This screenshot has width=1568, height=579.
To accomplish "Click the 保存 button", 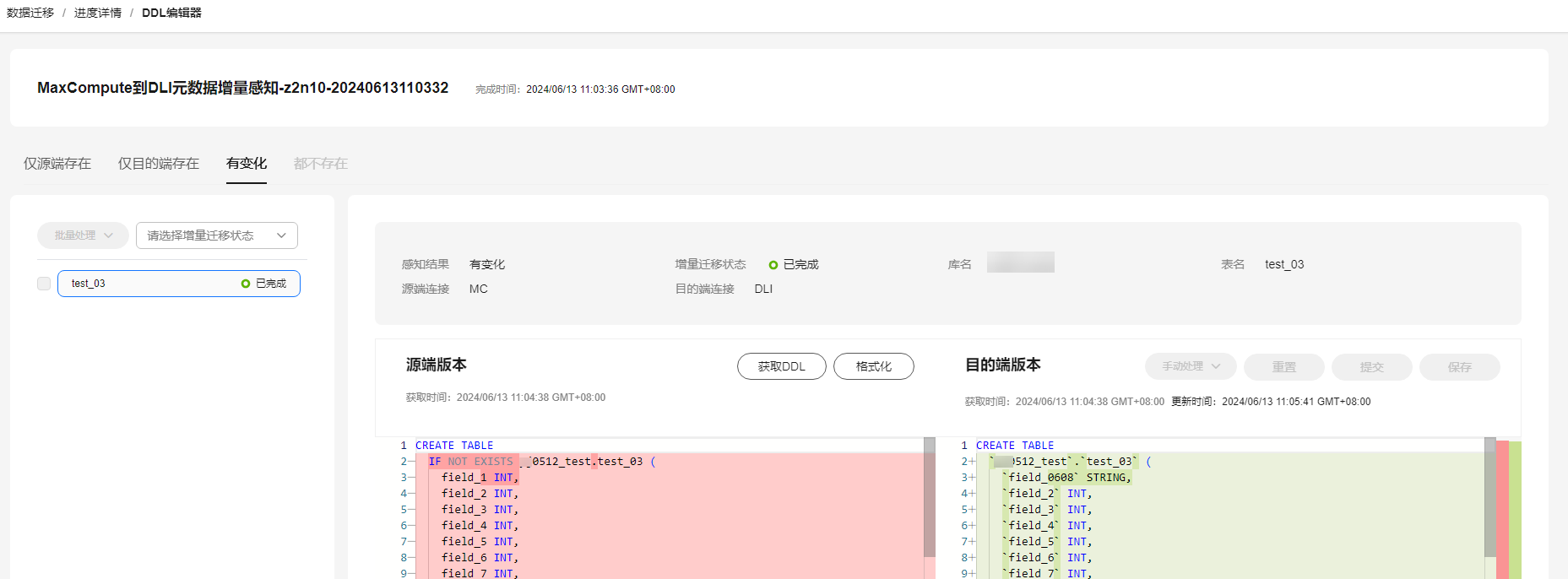I will coord(1460,367).
